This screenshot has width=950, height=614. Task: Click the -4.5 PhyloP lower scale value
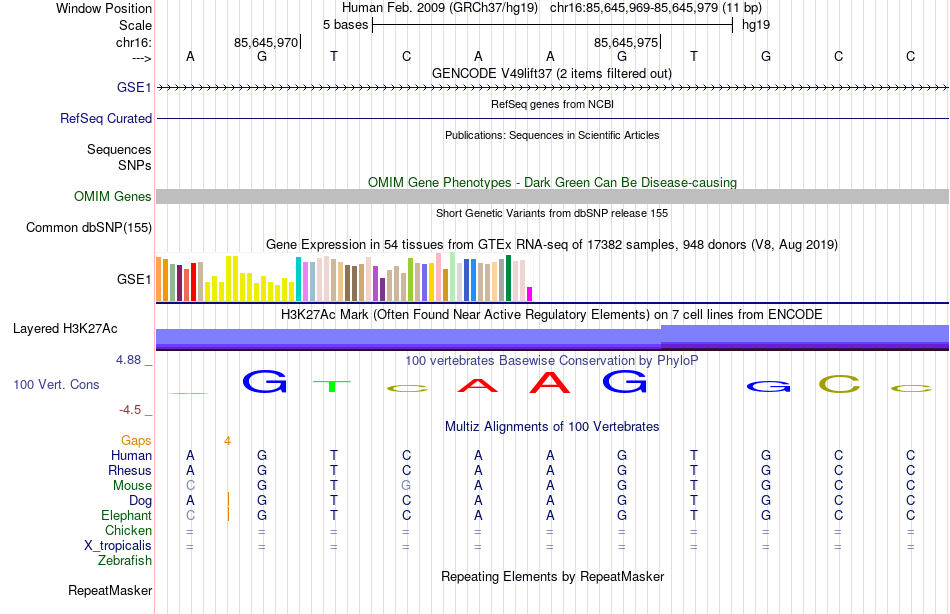click(130, 410)
